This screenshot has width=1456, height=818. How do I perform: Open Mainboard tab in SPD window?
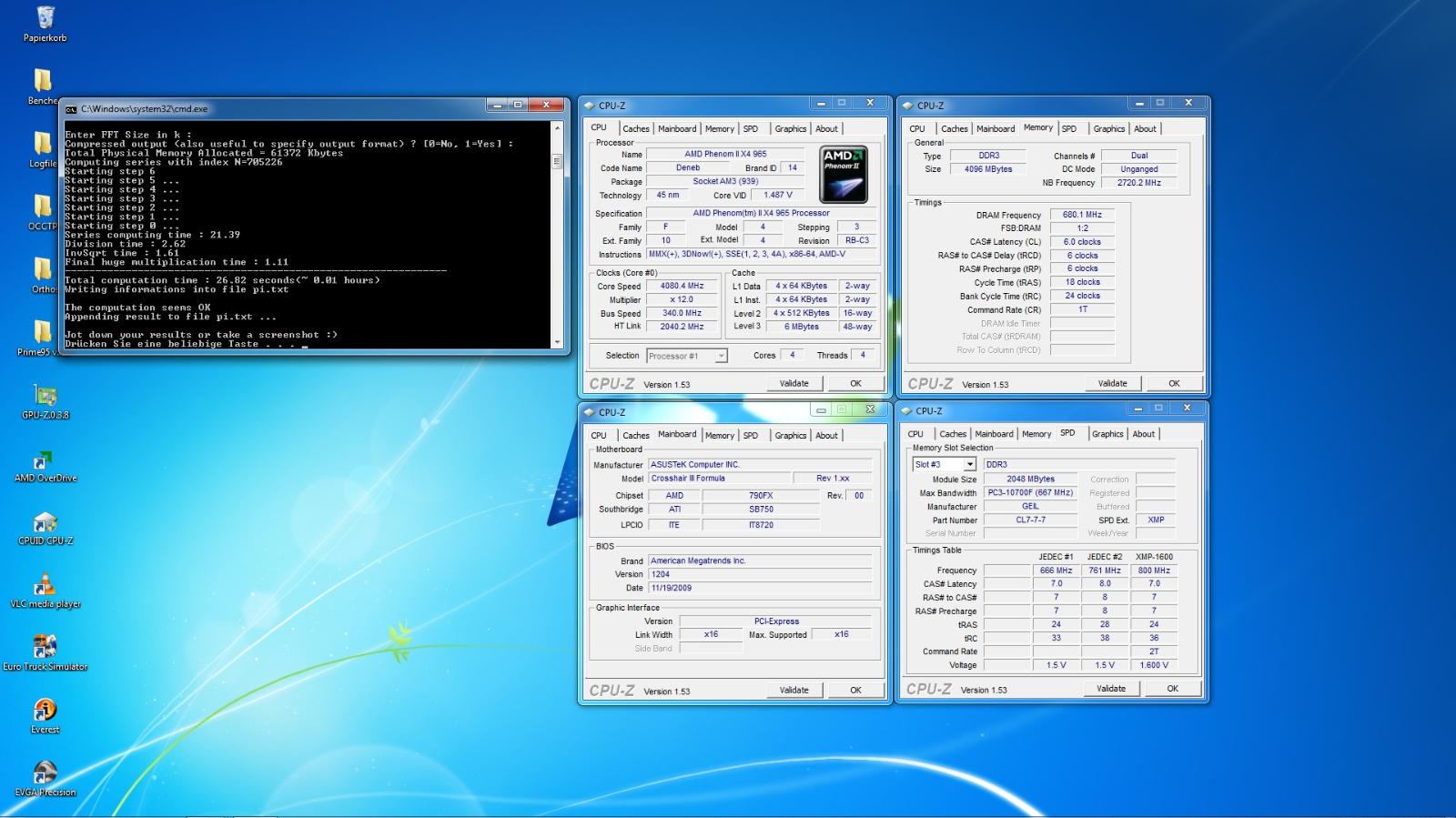tap(994, 434)
